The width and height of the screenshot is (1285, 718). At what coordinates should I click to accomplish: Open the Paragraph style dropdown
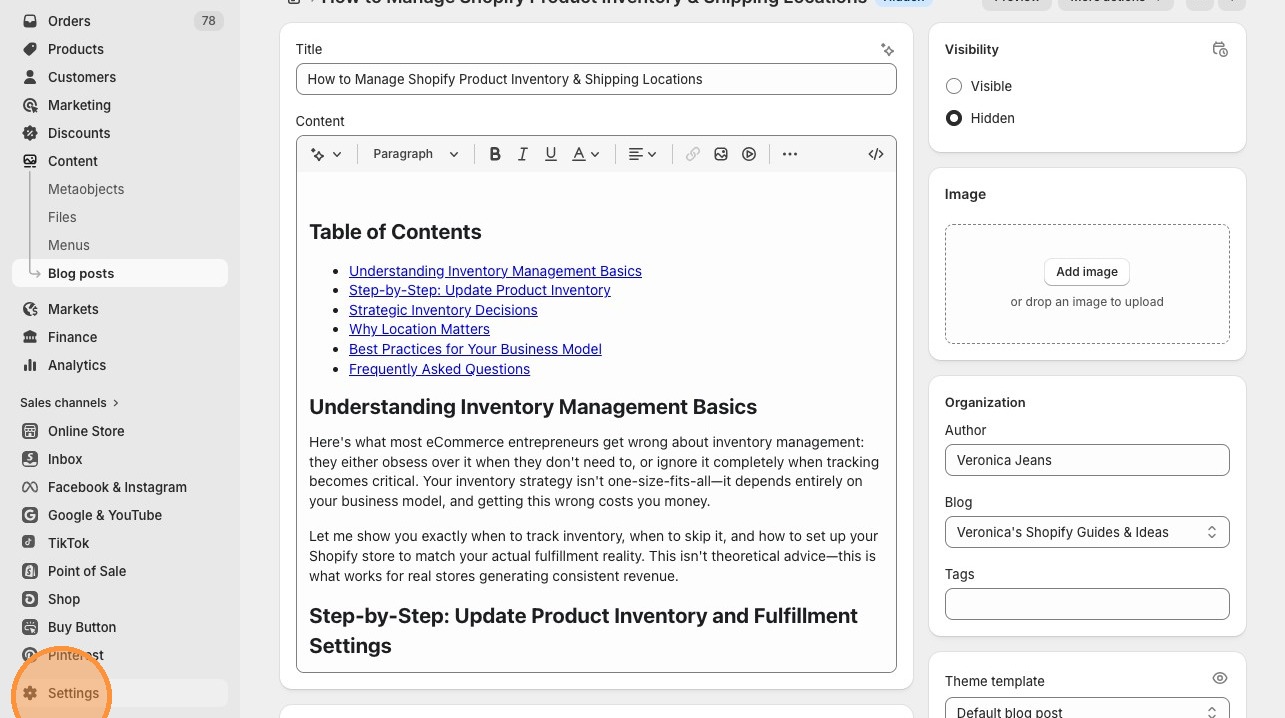coord(415,154)
